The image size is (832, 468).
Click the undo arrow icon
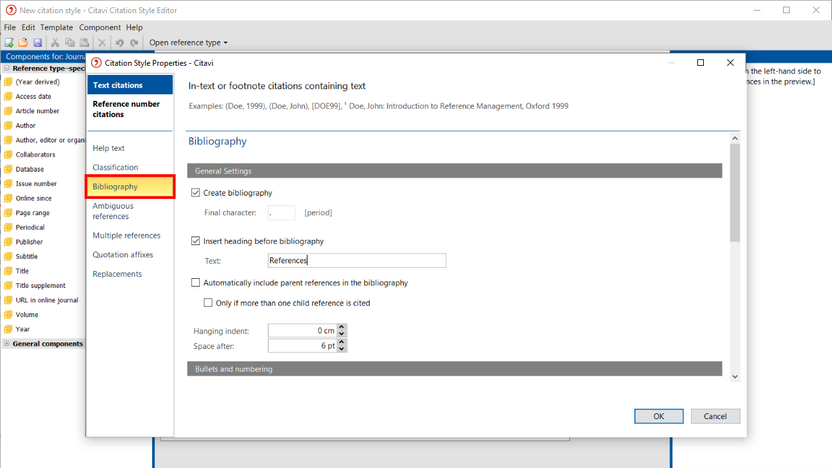point(119,42)
